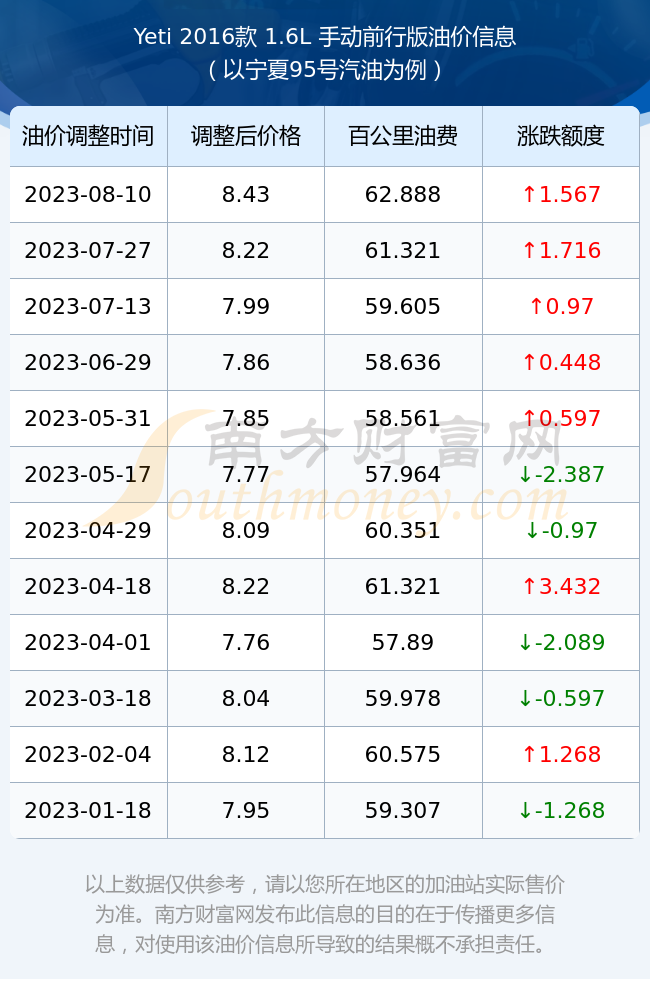
Task: Click the red up arrow beside 1.716
Action: [x=529, y=251]
